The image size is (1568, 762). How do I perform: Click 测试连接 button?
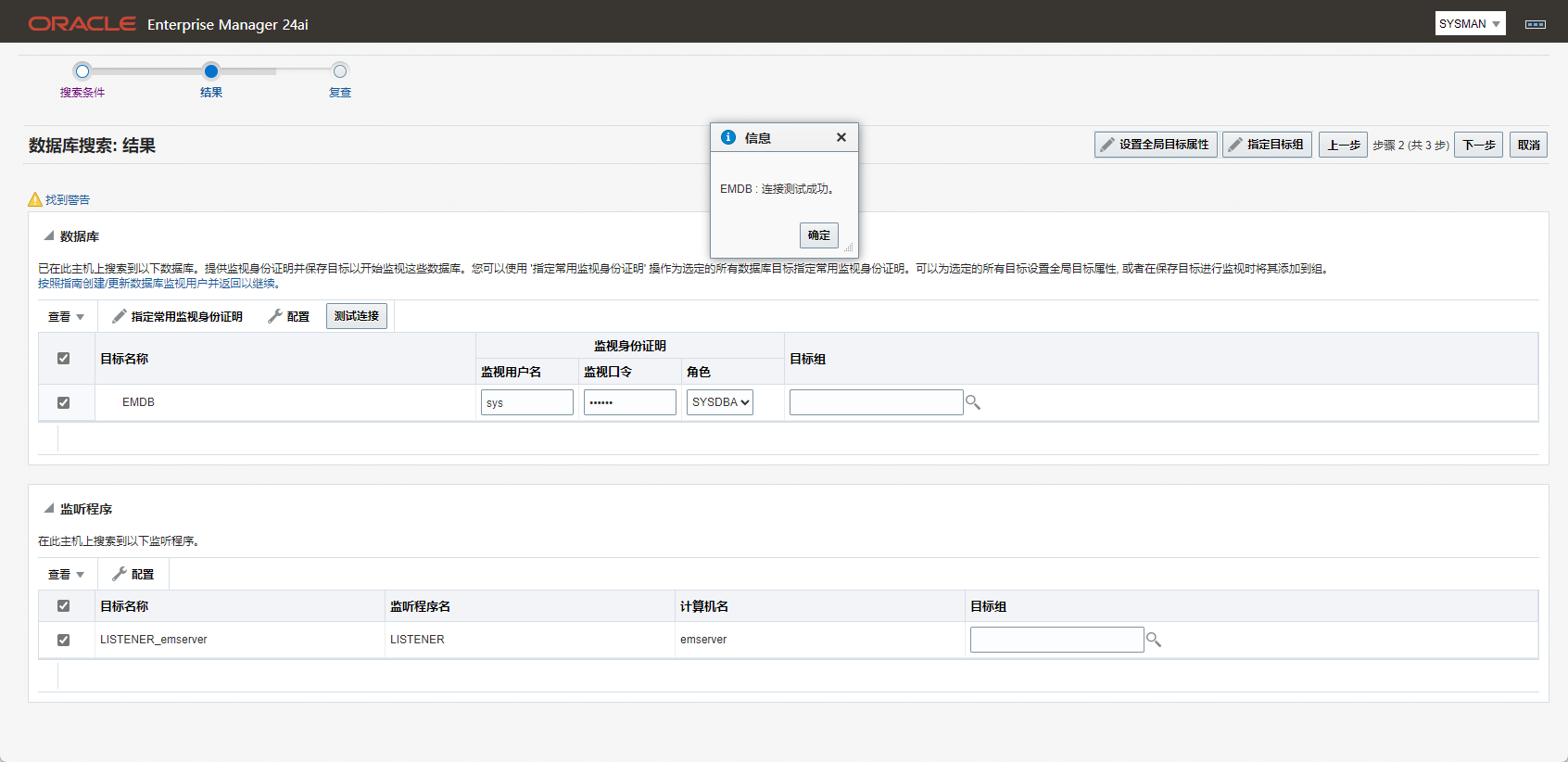point(357,316)
